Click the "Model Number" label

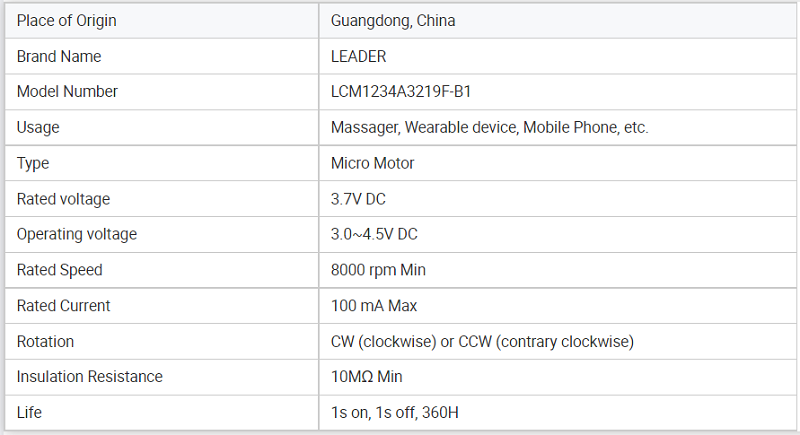(67, 92)
